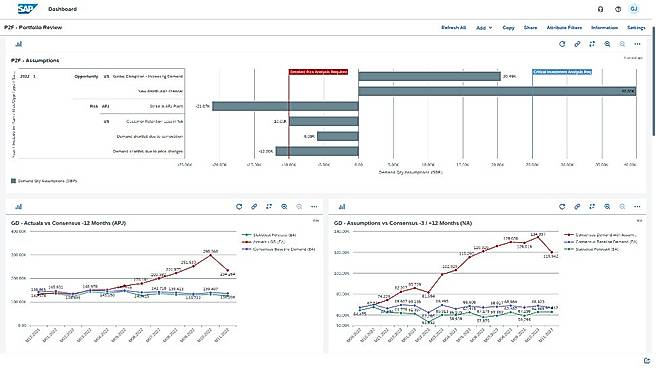Toggle Consensus Baseline Demand legend in APJ chart
Image resolution: width=656 pixels, height=368 pixels.
click(x=279, y=249)
